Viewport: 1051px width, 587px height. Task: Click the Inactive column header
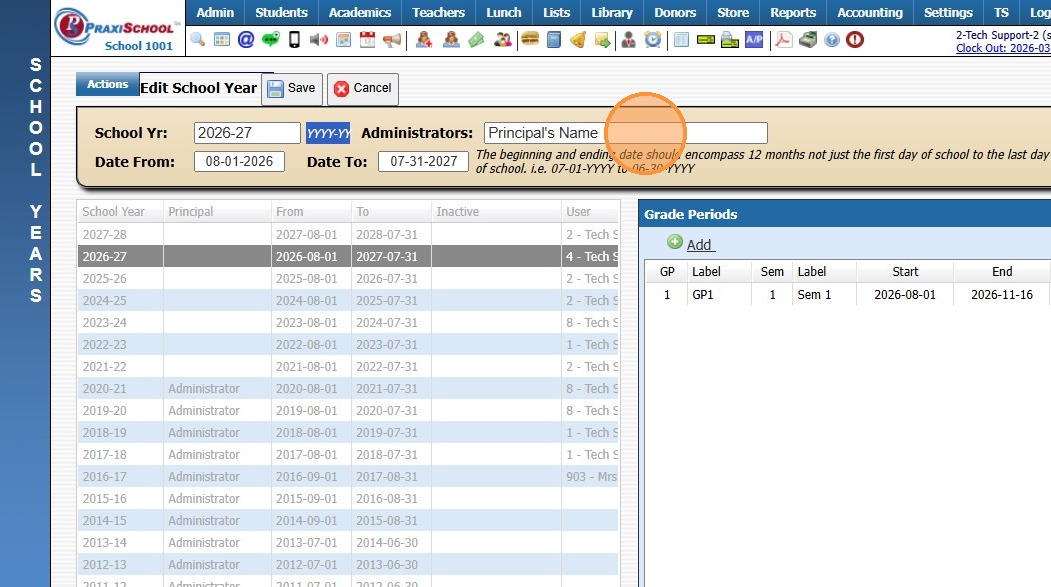[495, 212]
